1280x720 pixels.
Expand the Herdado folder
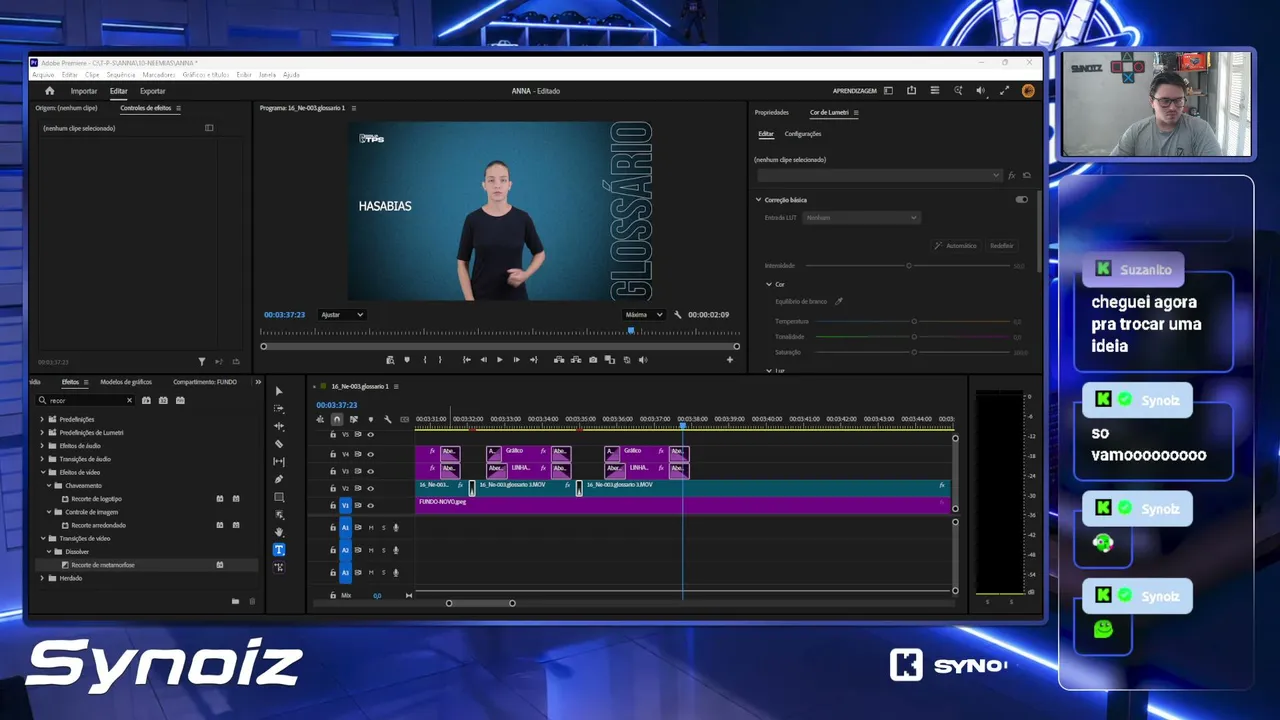click(42, 578)
